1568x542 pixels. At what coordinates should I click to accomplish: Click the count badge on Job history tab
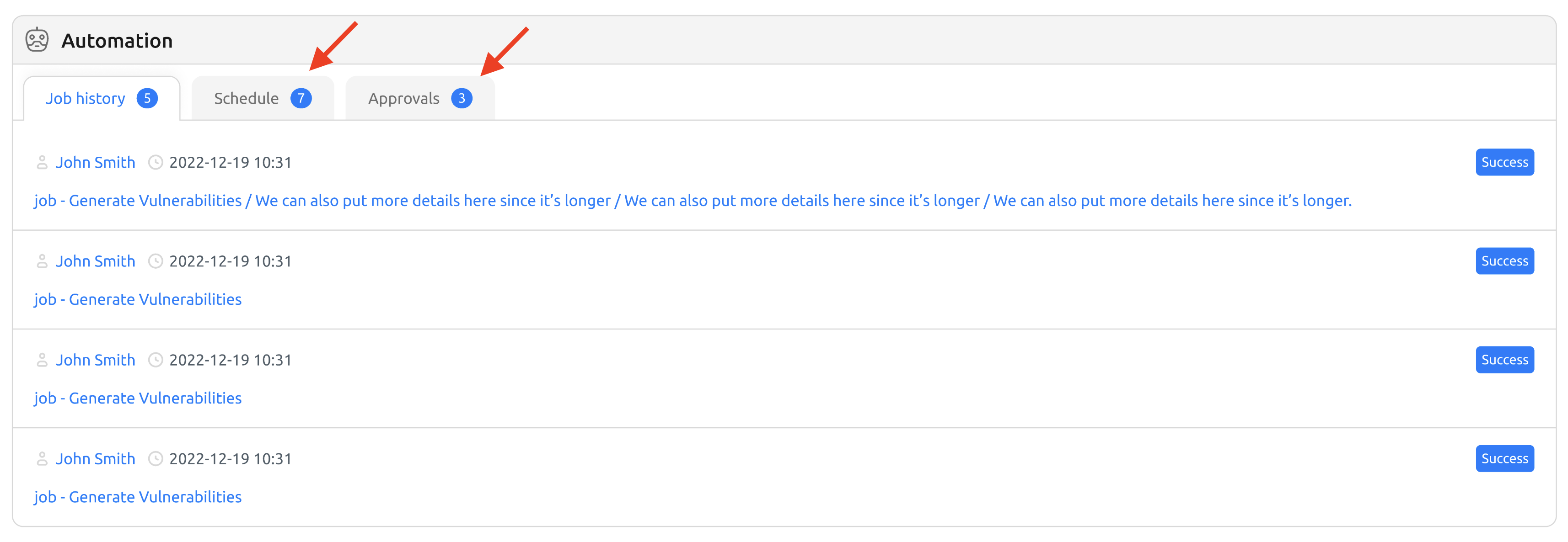[x=148, y=98]
